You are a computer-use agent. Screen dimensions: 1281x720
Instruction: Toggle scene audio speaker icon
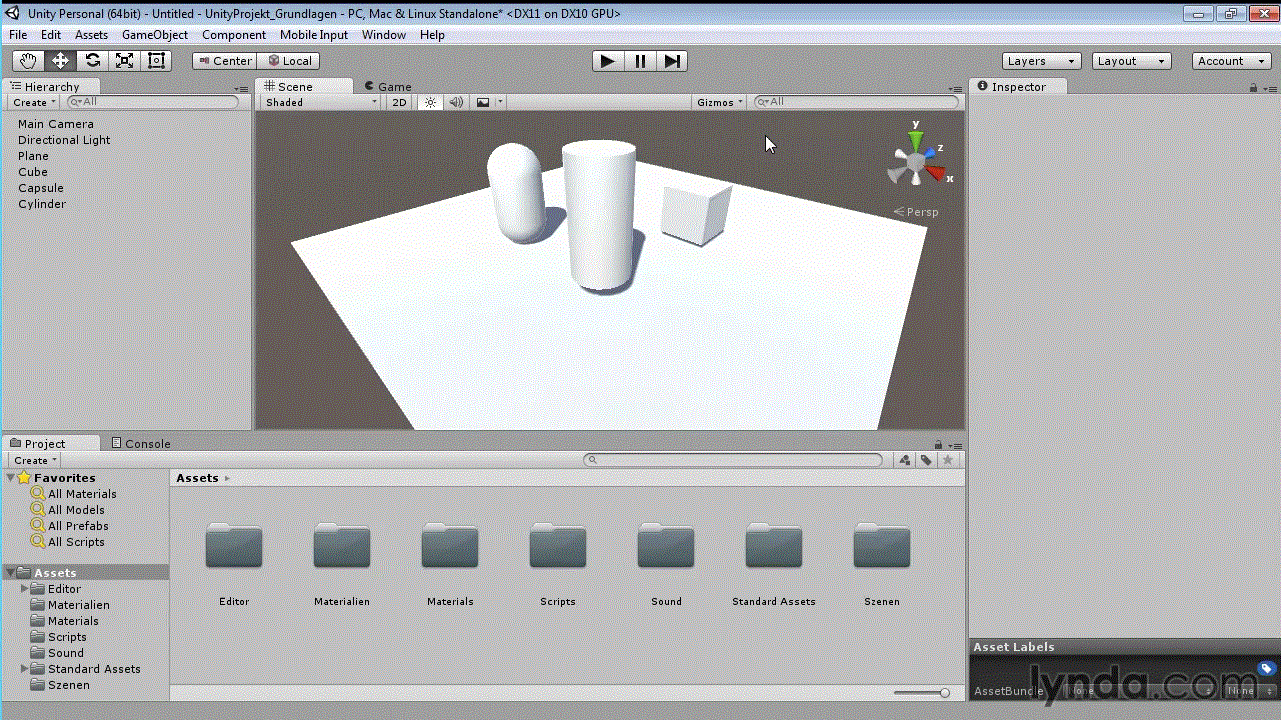tap(456, 102)
